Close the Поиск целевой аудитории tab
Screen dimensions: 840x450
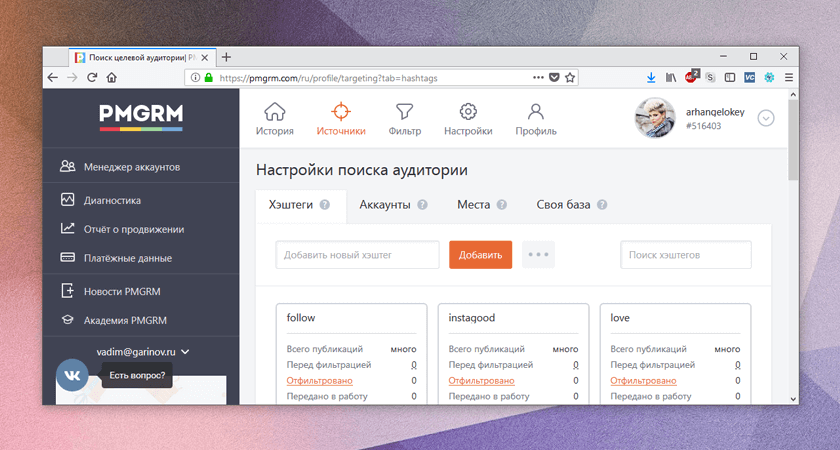pyautogui.click(x=205, y=57)
